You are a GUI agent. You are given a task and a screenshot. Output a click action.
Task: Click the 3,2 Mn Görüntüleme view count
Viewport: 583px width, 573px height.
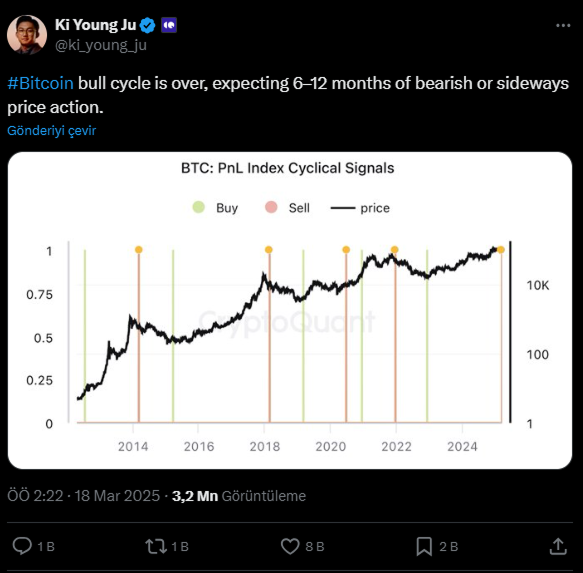[239, 496]
